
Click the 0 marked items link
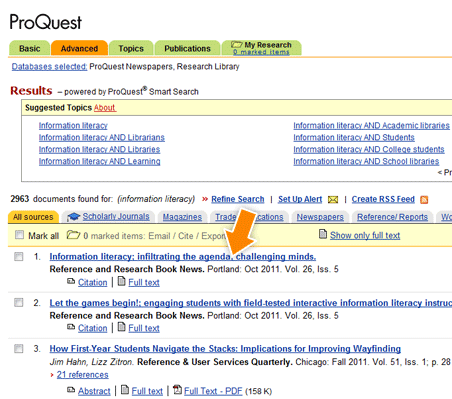pos(261,52)
